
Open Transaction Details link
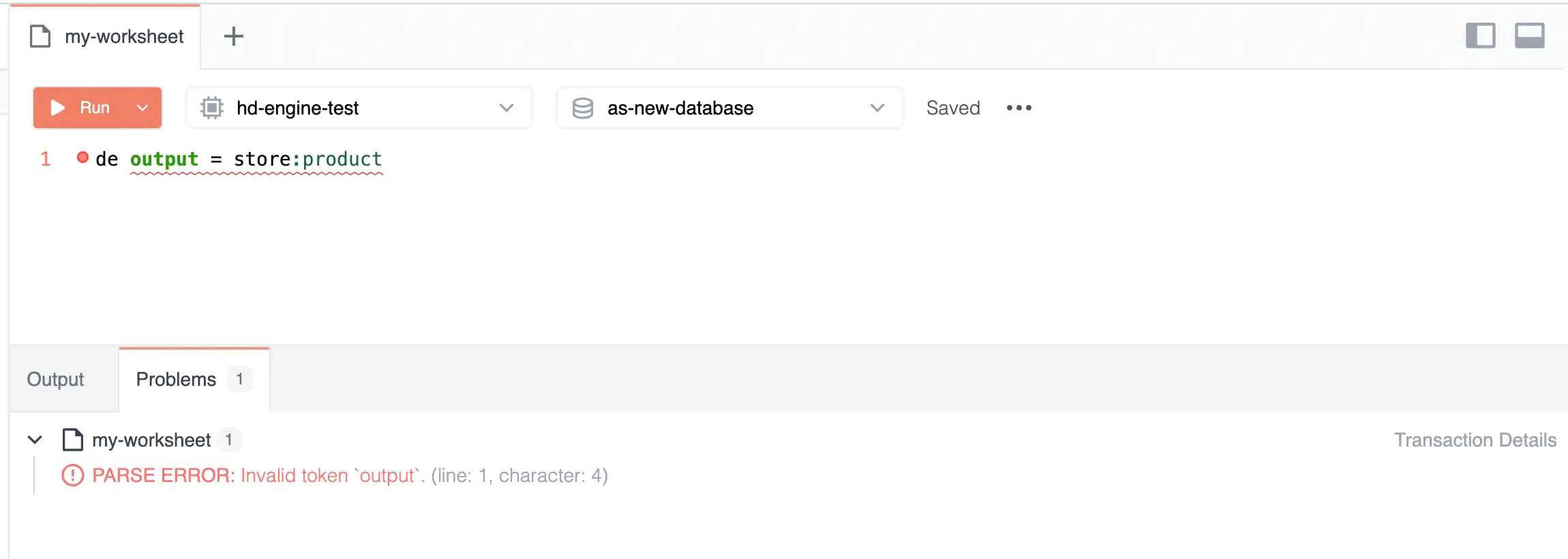click(x=1475, y=440)
